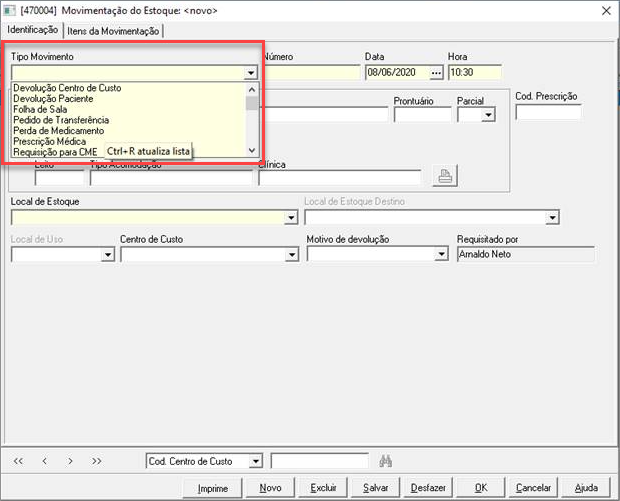Confirm with the OK button
This screenshot has height=501, width=620.
coord(481,488)
